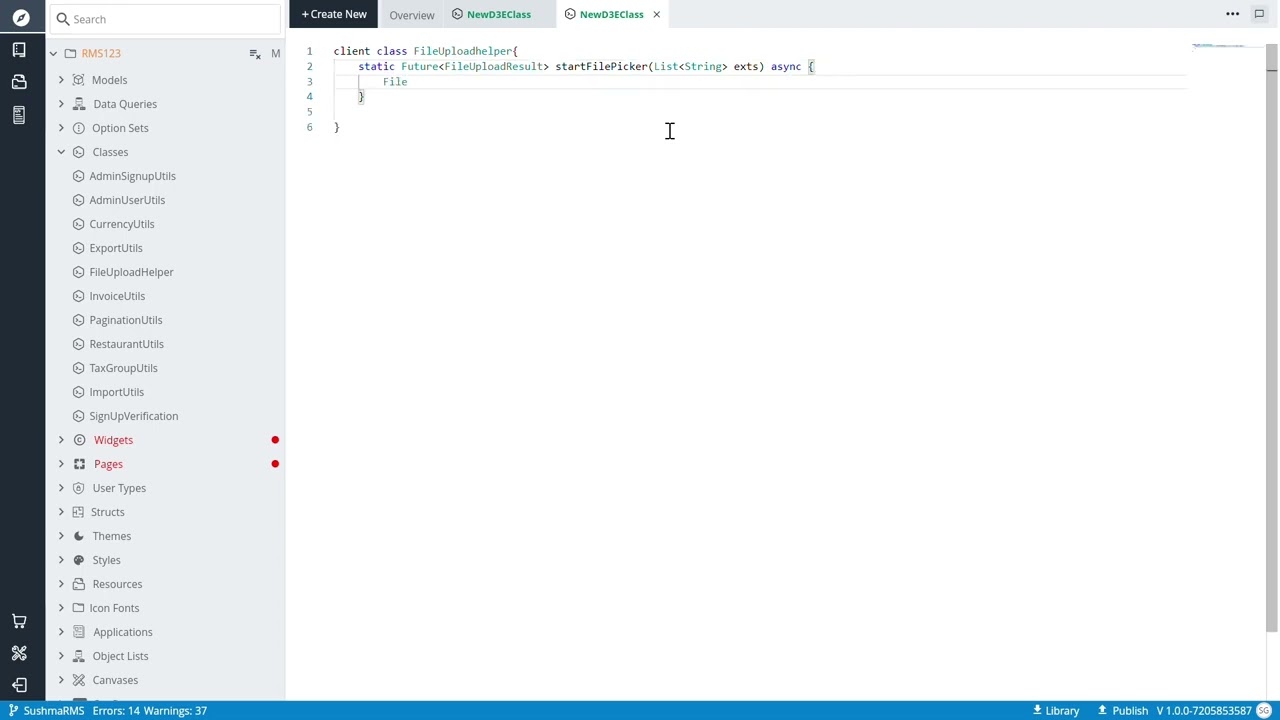Expand the Option Sets node
Viewport: 1280px width, 720px height.
61,128
